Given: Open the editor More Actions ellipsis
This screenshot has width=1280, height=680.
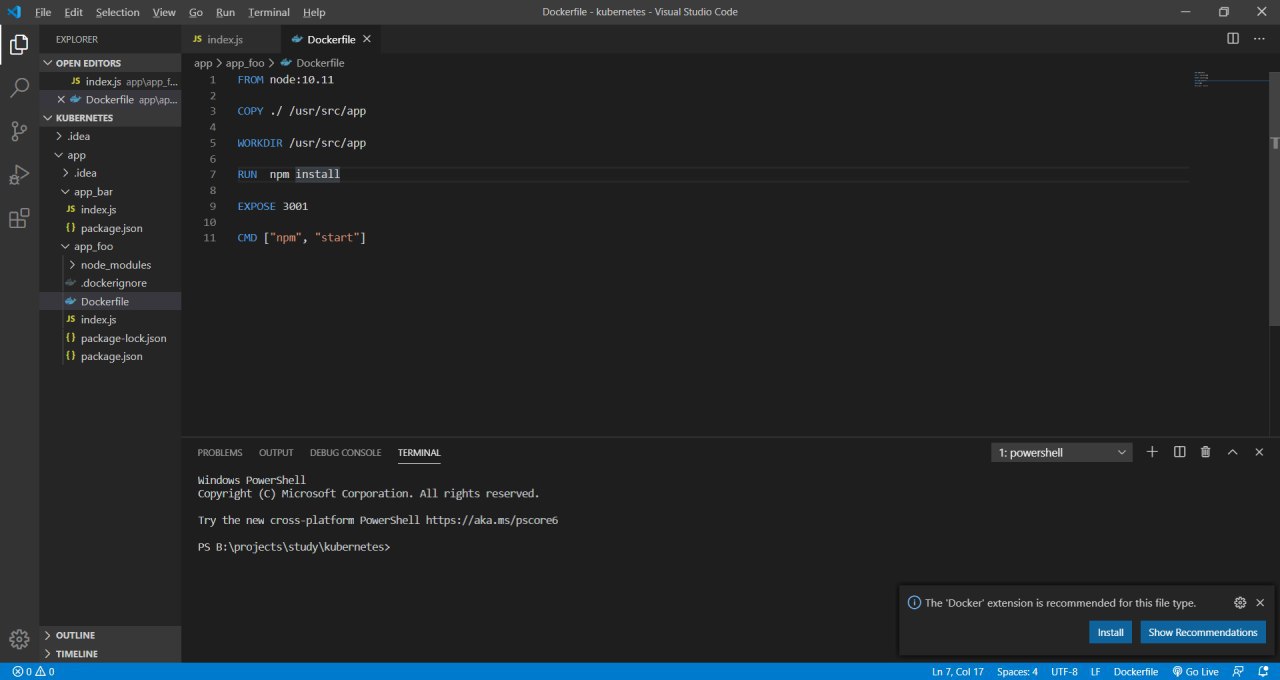Looking at the screenshot, I should pyautogui.click(x=1259, y=38).
